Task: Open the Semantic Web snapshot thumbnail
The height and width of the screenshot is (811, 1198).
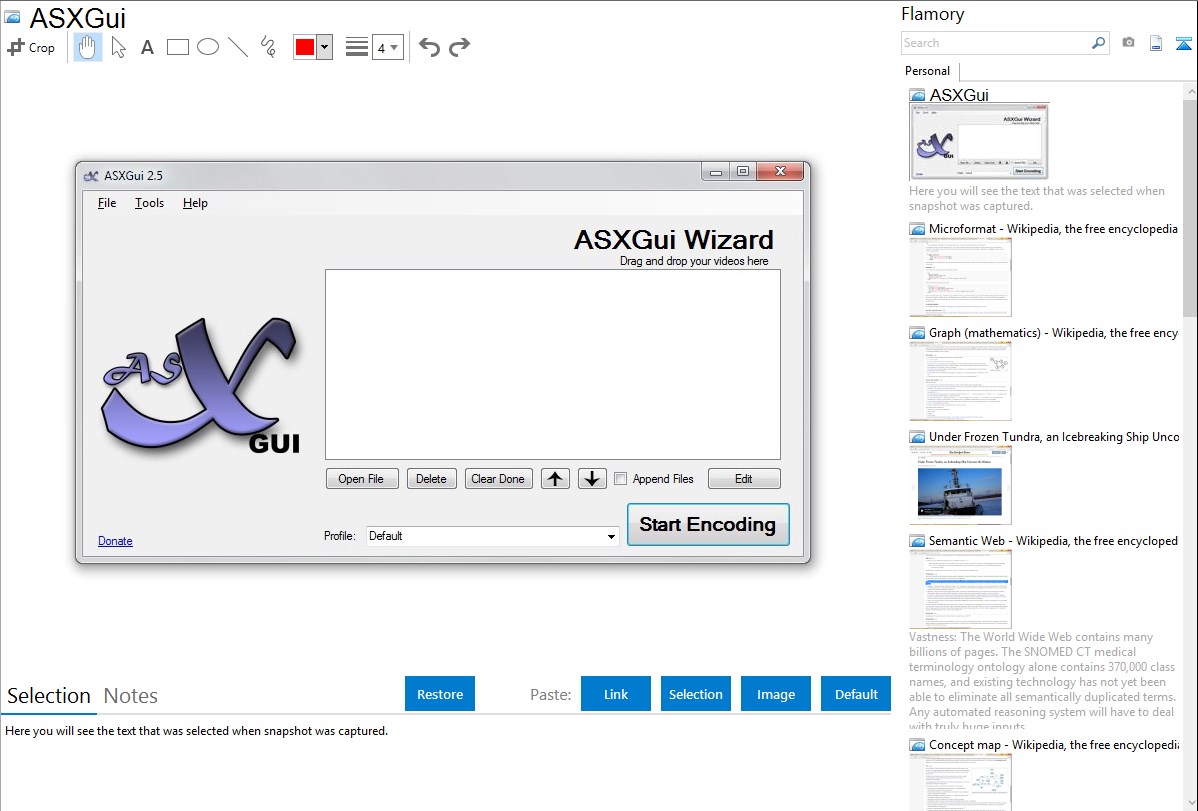Action: [960, 589]
